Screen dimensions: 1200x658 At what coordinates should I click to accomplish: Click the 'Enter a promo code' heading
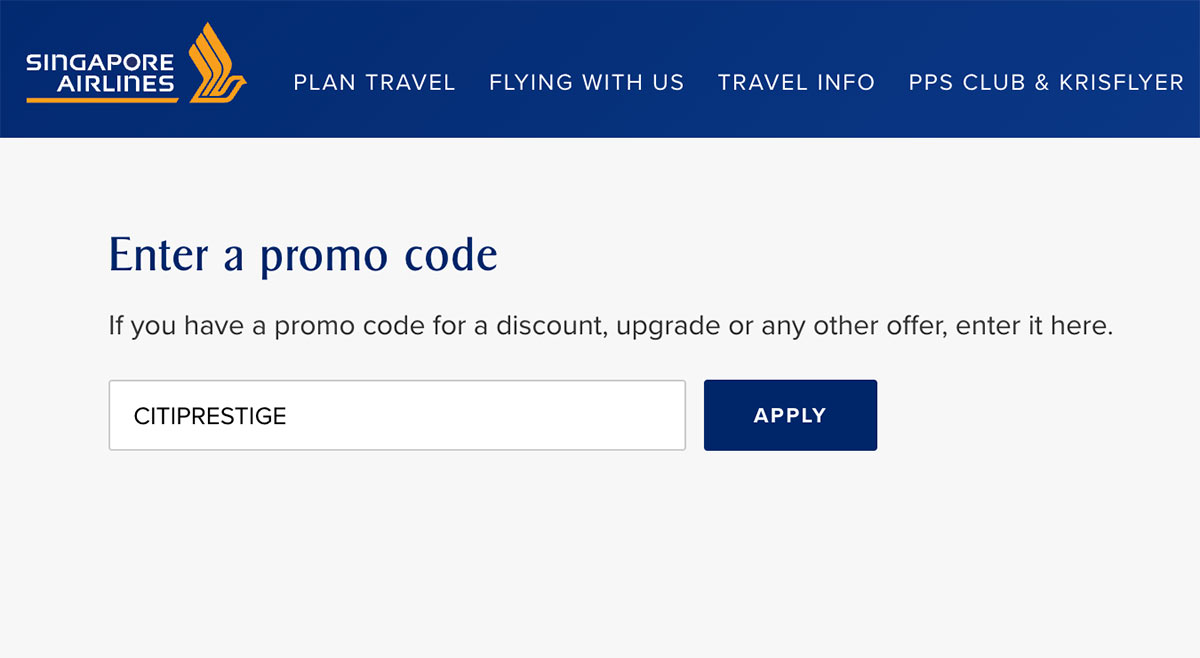pos(302,254)
